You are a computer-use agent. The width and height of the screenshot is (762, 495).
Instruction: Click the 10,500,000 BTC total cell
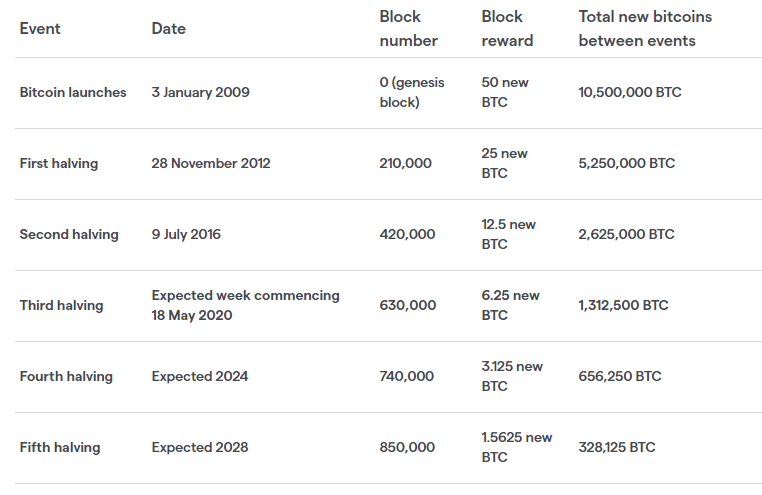pyautogui.click(x=630, y=92)
